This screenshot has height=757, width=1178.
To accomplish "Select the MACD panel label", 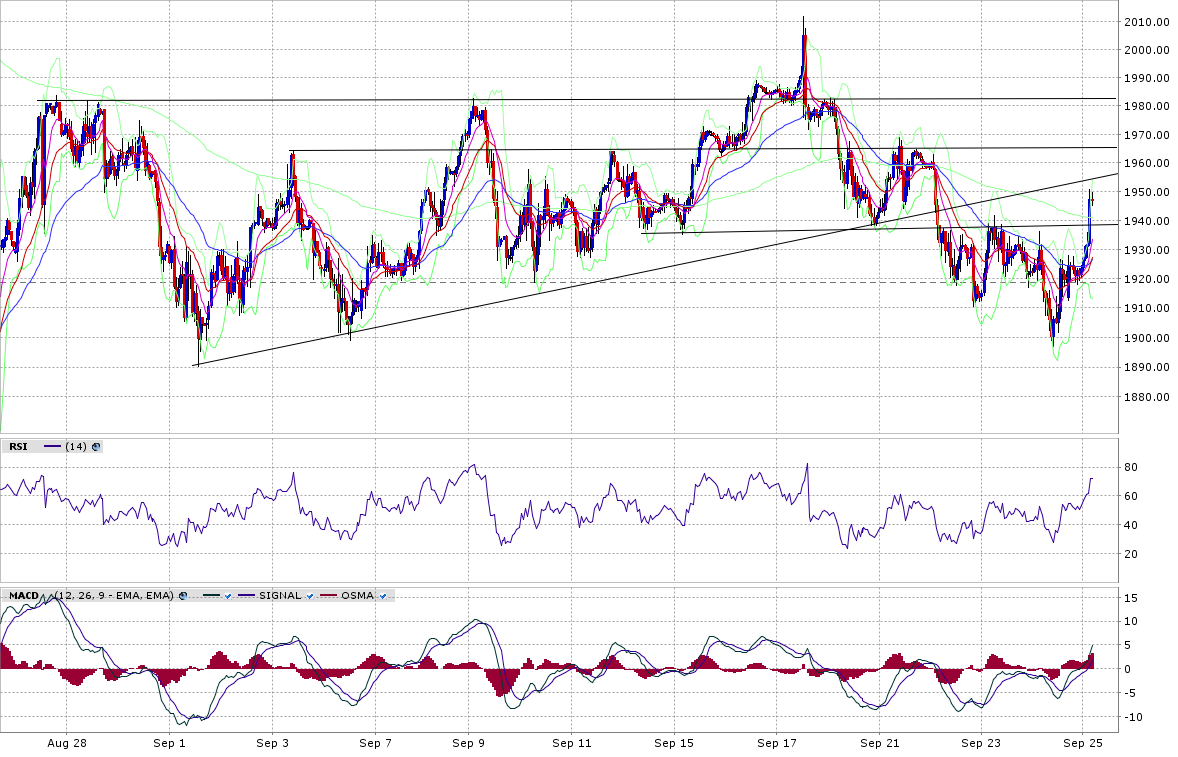I will [23, 596].
